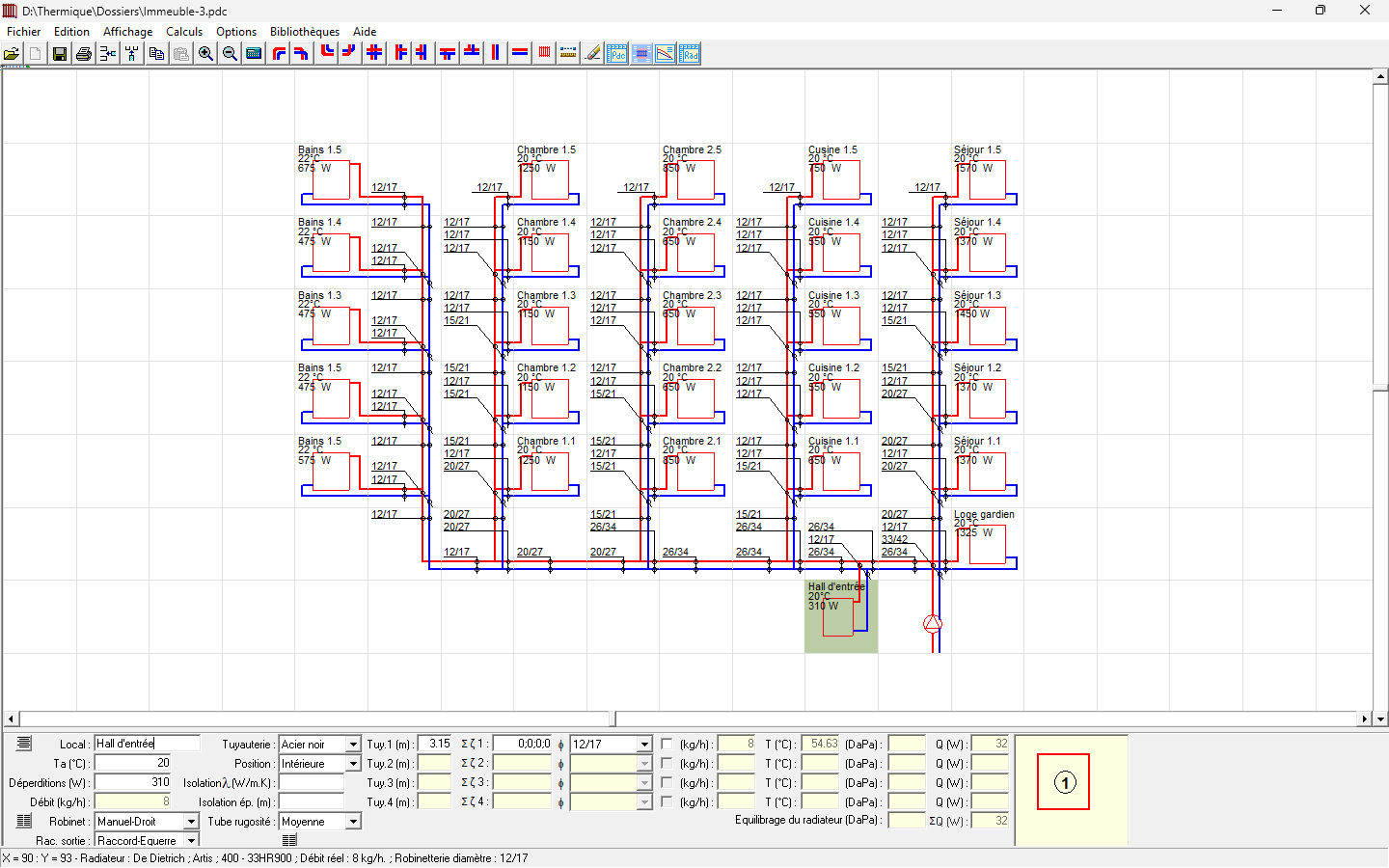Image resolution: width=1389 pixels, height=868 pixels.
Task: Expand the 12/17 pipe diameter dropdown
Action: click(644, 745)
